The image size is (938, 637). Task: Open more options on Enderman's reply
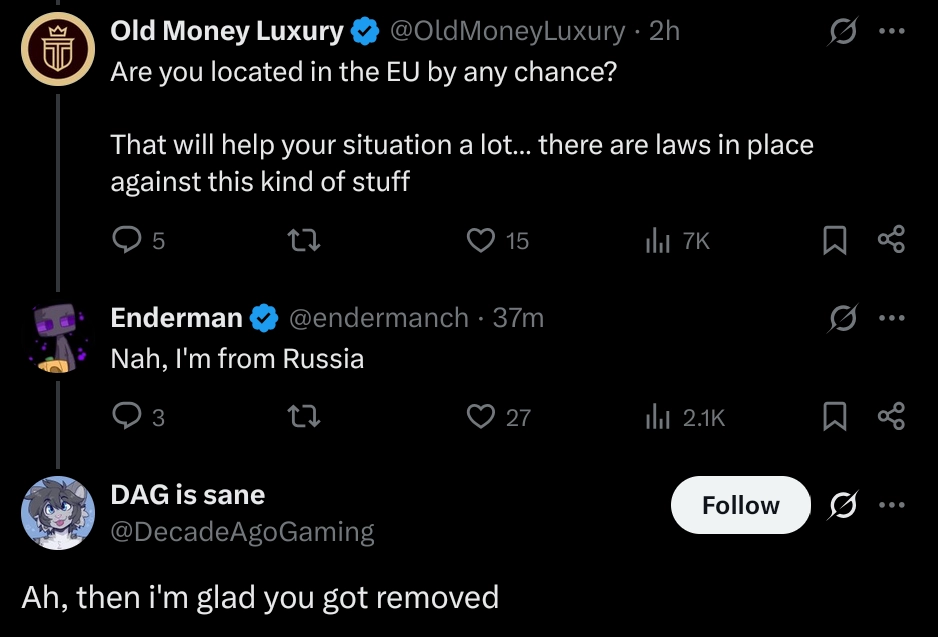[x=890, y=318]
